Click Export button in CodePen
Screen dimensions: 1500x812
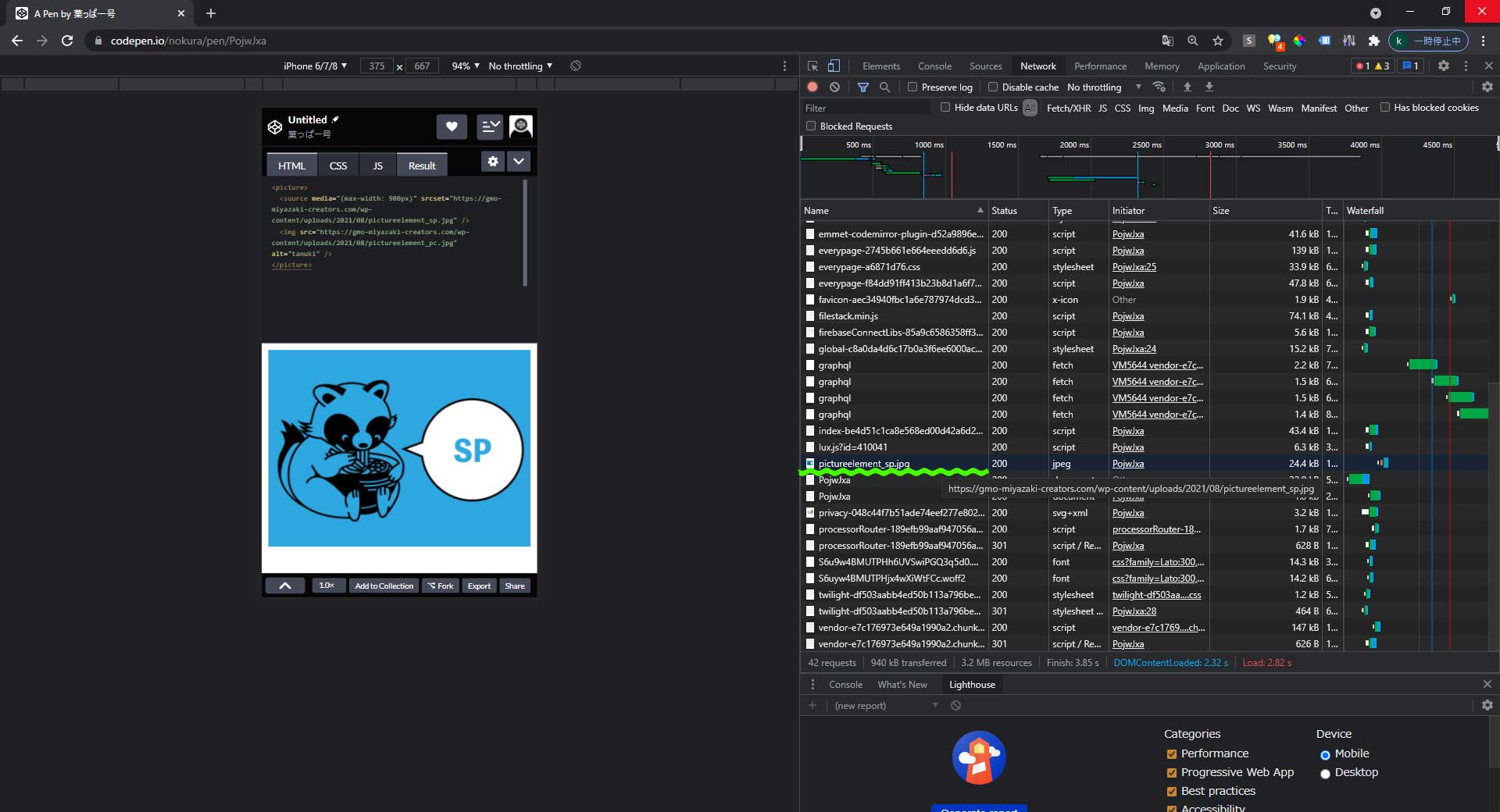click(x=479, y=586)
